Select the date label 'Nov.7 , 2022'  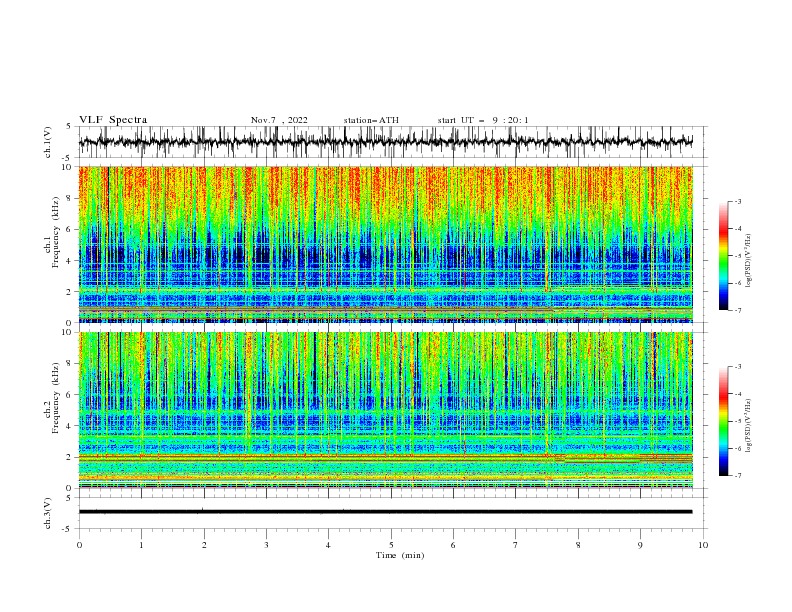pyautogui.click(x=279, y=120)
